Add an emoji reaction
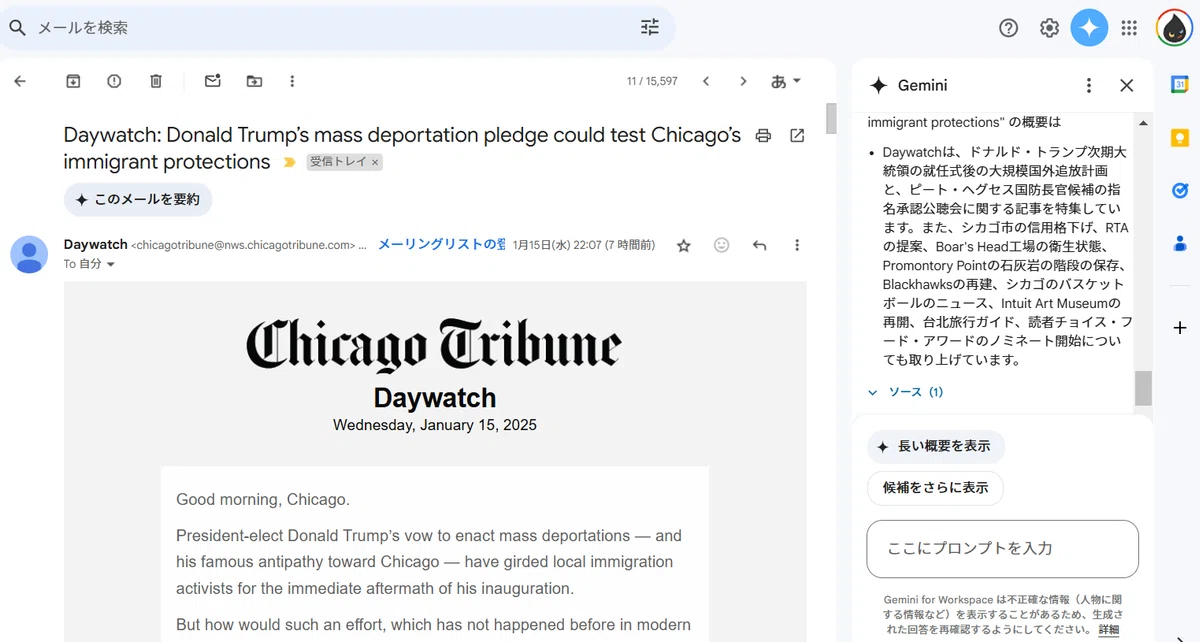1200x642 pixels. 722,245
